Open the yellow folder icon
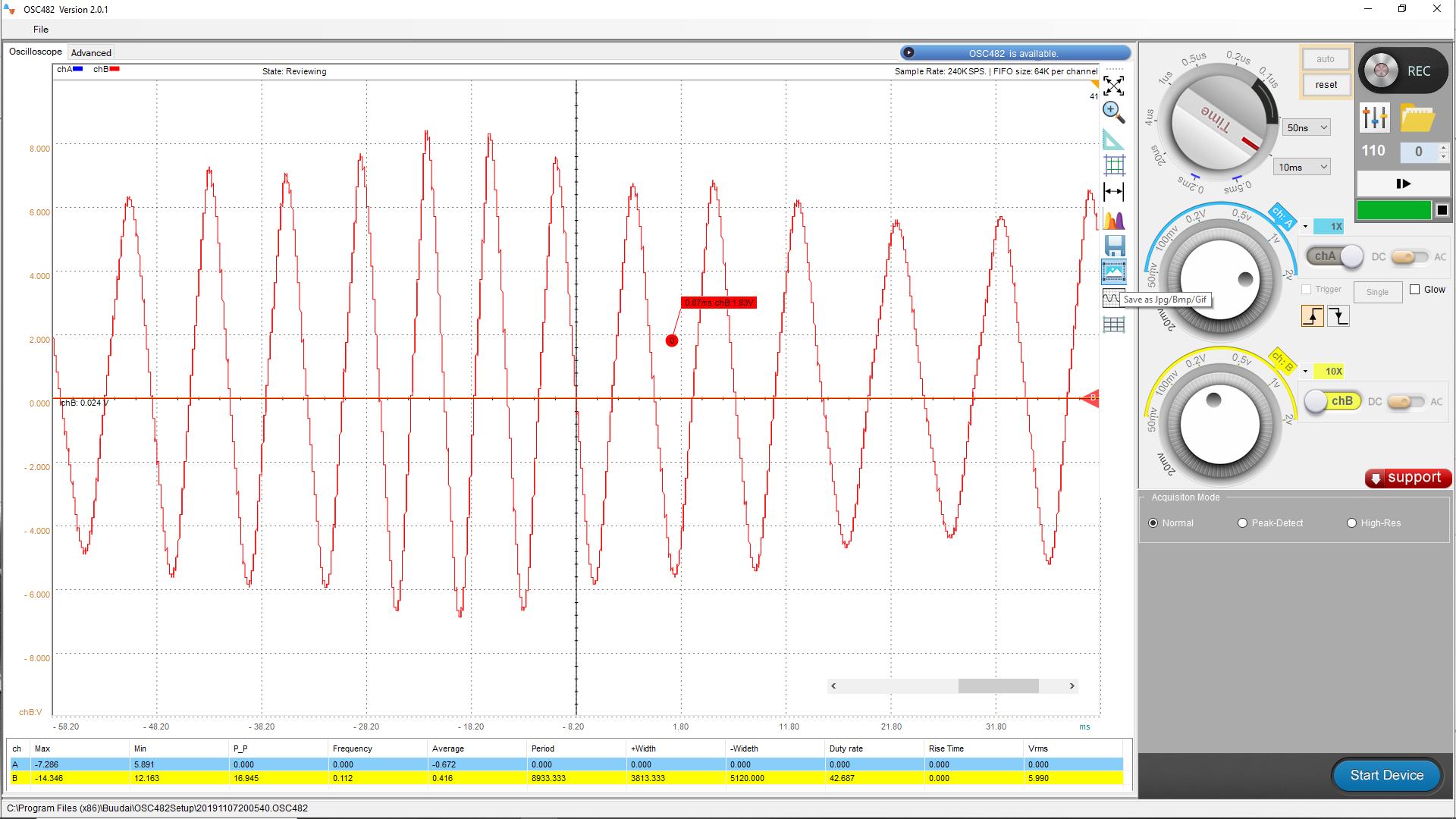Viewport: 1456px width, 819px height. pyautogui.click(x=1417, y=119)
